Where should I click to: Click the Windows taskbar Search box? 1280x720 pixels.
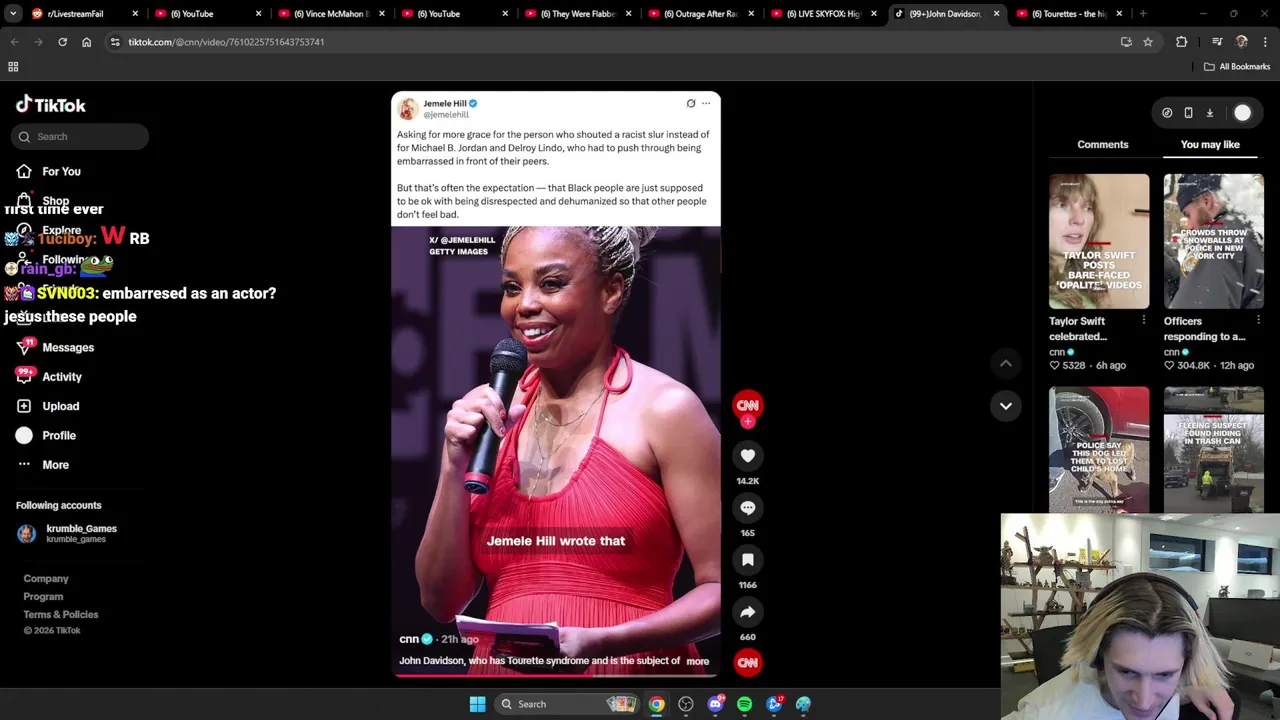tap(566, 704)
